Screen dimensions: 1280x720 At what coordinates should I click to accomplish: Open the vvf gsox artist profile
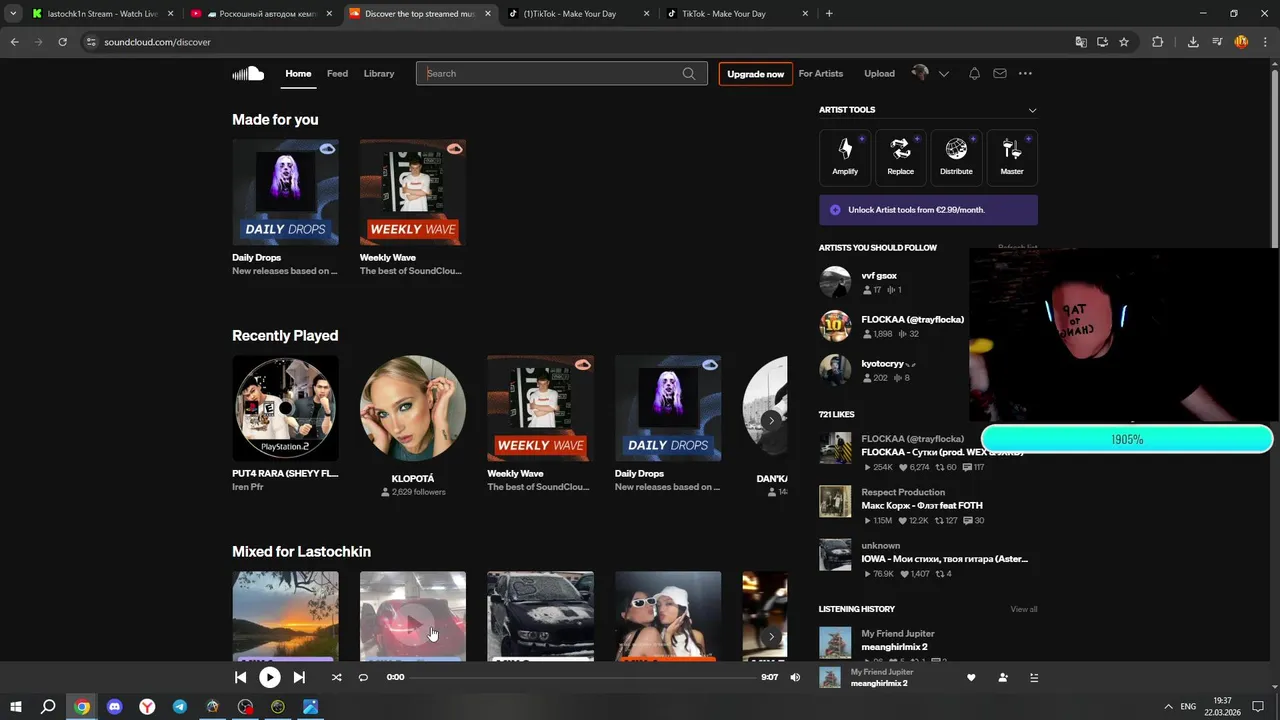click(x=879, y=275)
